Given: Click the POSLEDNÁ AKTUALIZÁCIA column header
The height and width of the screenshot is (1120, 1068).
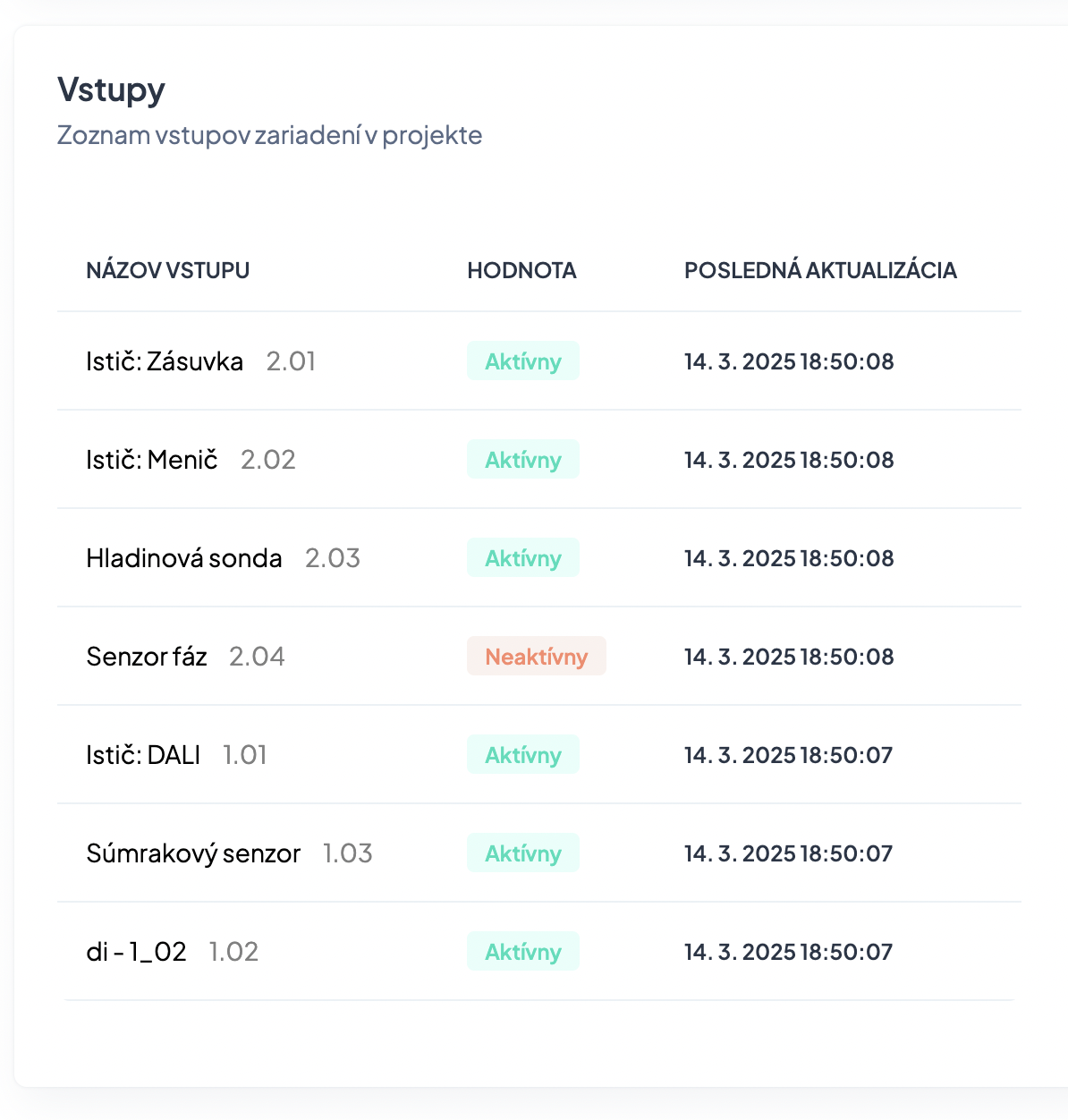Looking at the screenshot, I should pyautogui.click(x=820, y=270).
